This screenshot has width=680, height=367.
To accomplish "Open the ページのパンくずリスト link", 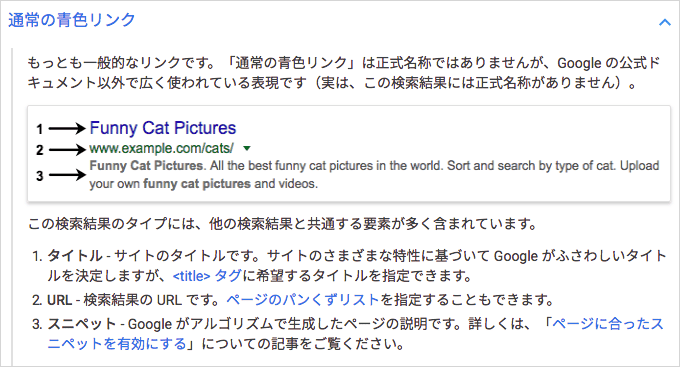I will (303, 300).
